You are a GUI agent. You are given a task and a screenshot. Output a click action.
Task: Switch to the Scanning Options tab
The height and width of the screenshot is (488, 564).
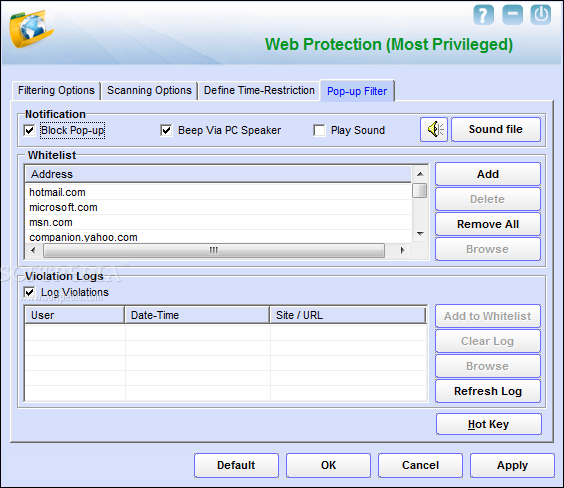[149, 90]
